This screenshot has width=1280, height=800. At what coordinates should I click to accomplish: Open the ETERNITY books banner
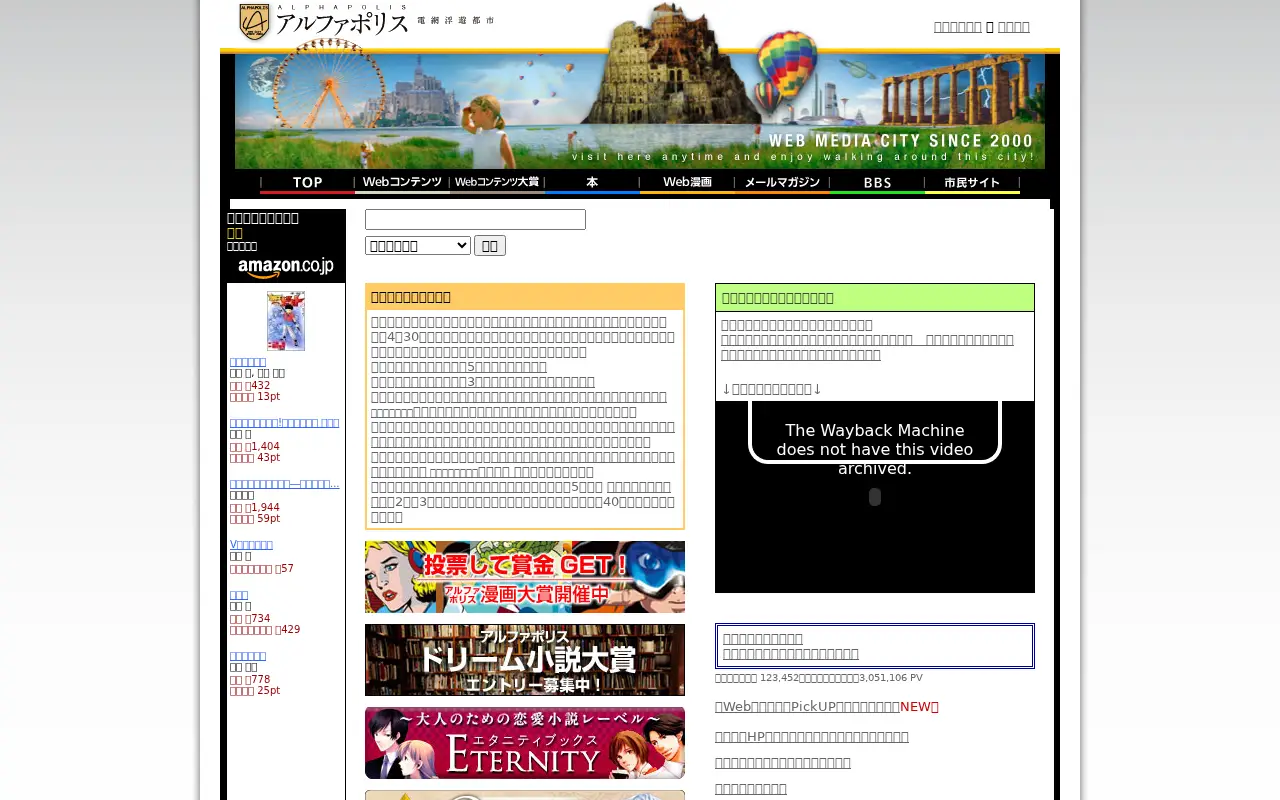(x=525, y=743)
